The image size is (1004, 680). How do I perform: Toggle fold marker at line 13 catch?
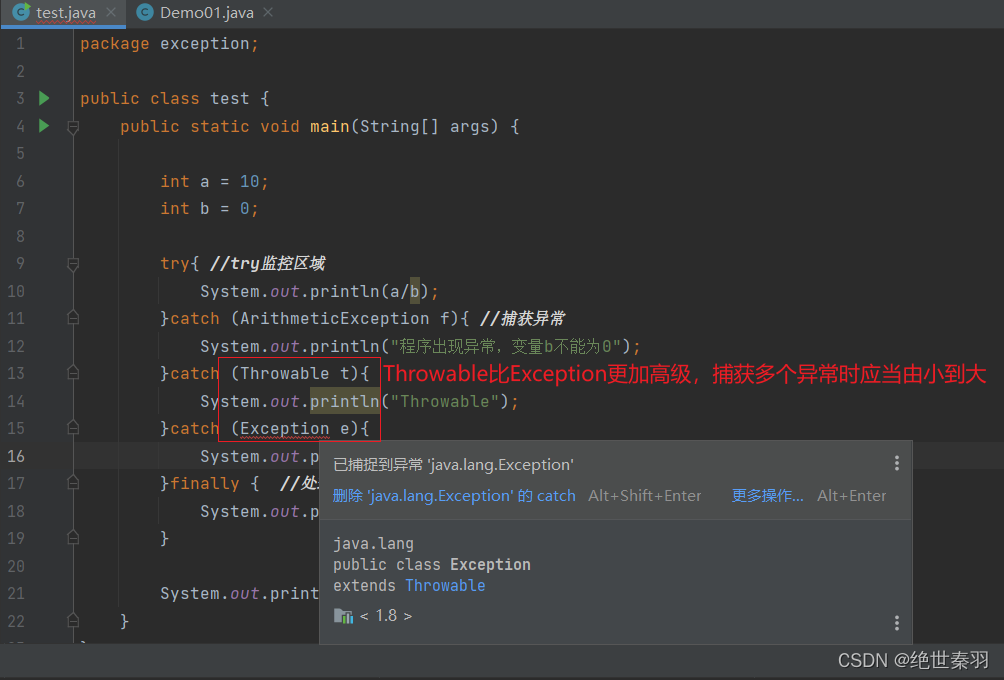tap(73, 373)
